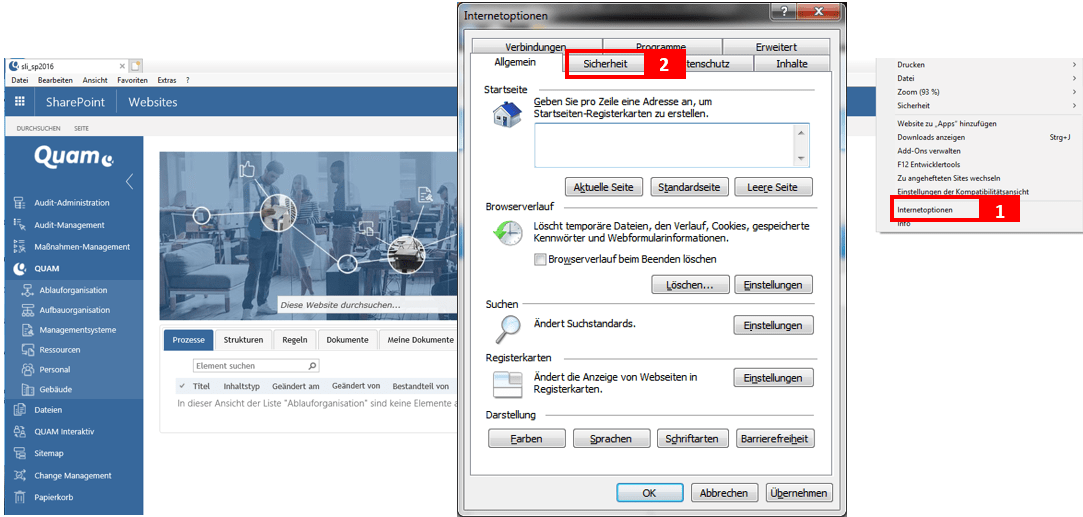
Task: Click the Personal icon
Action: pyautogui.click(x=28, y=369)
